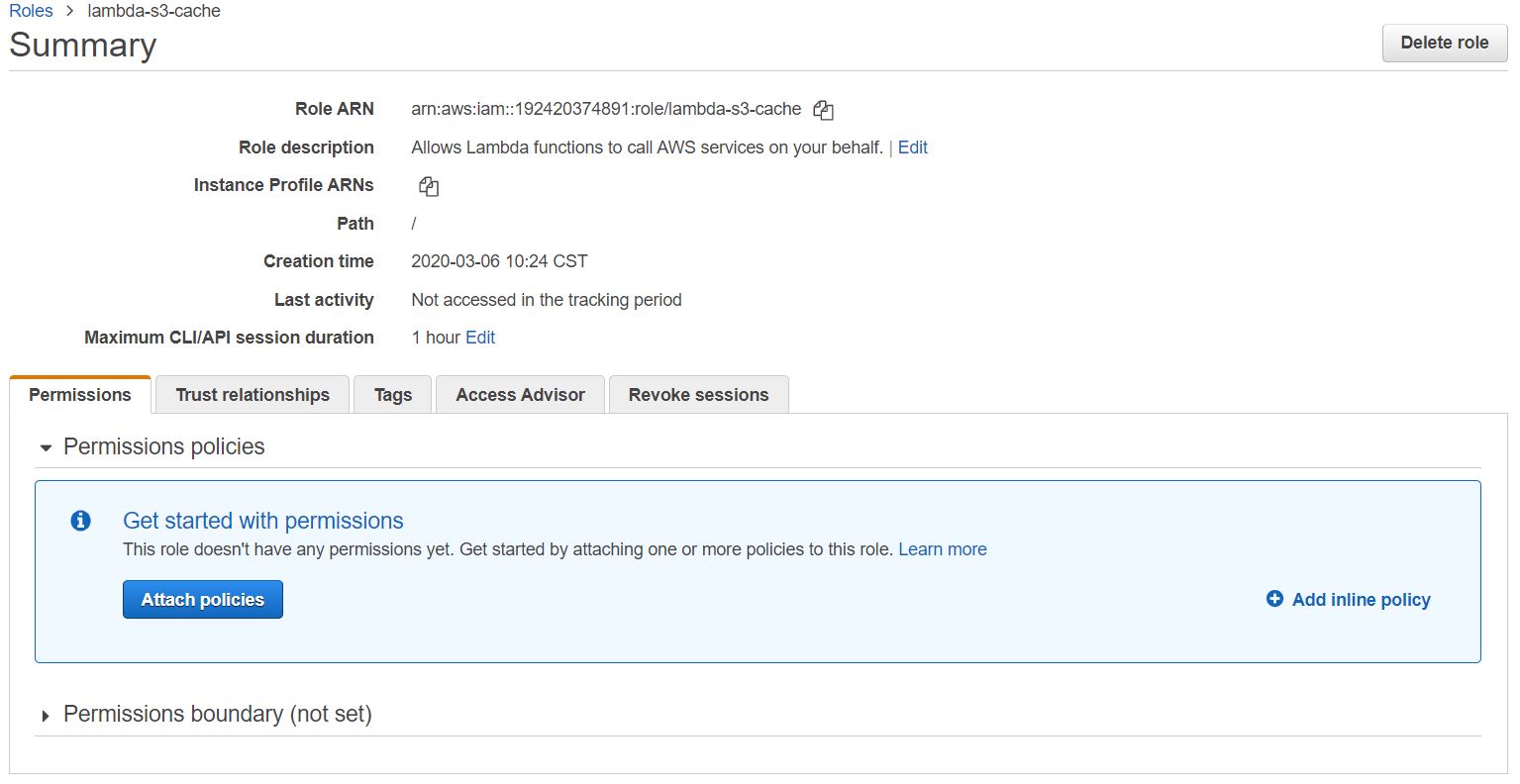The width and height of the screenshot is (1520, 784).
Task: Open the Revoke sessions tab
Action: click(x=698, y=395)
